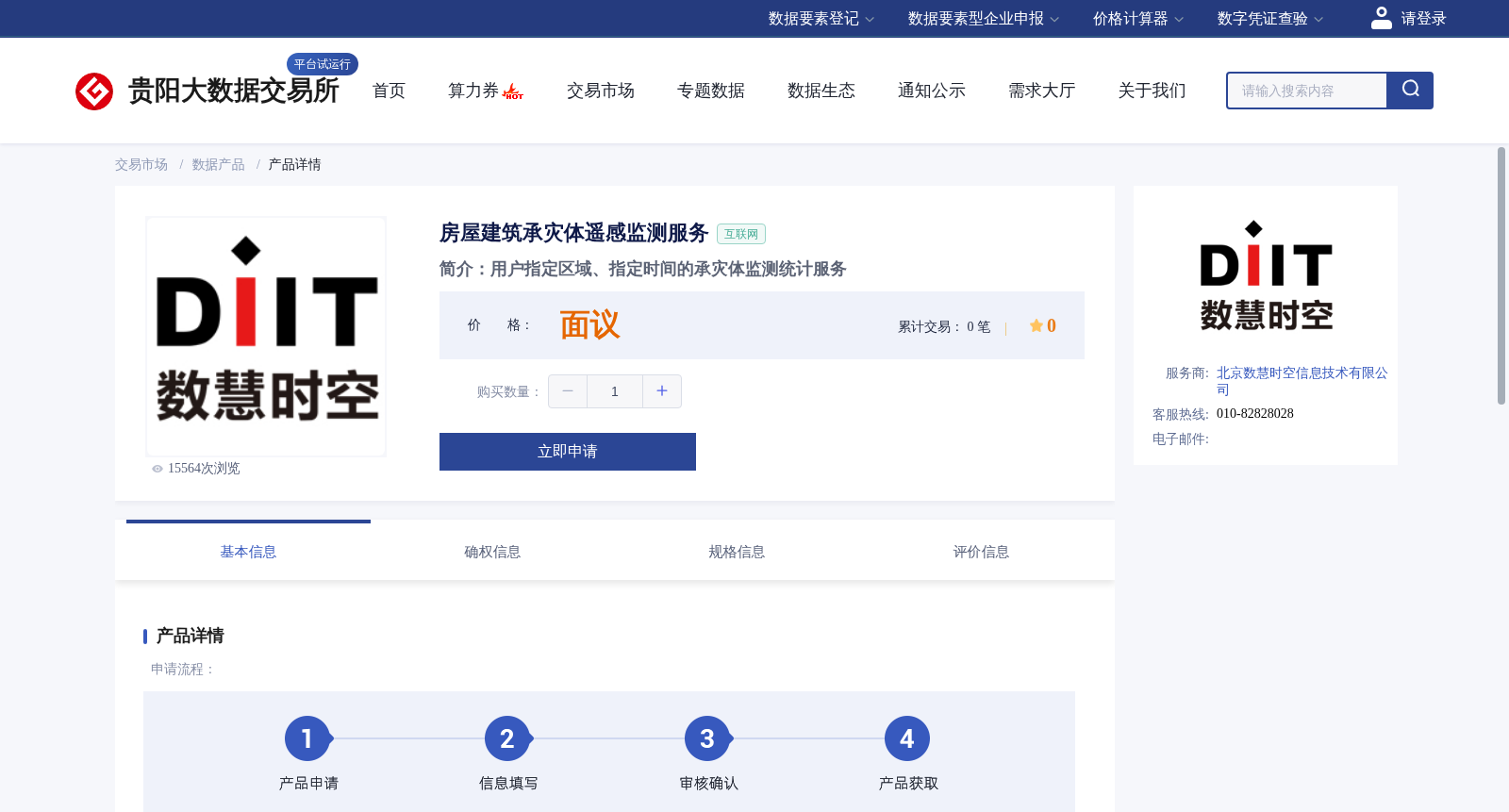Screen dimensions: 1509x812
Task: Click the 立即申请 button
Action: point(568,452)
